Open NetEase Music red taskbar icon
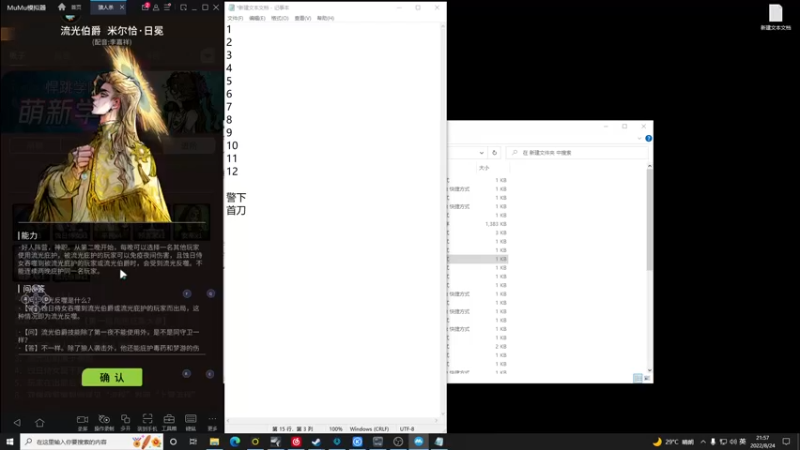Image resolution: width=800 pixels, height=450 pixels. click(296, 441)
